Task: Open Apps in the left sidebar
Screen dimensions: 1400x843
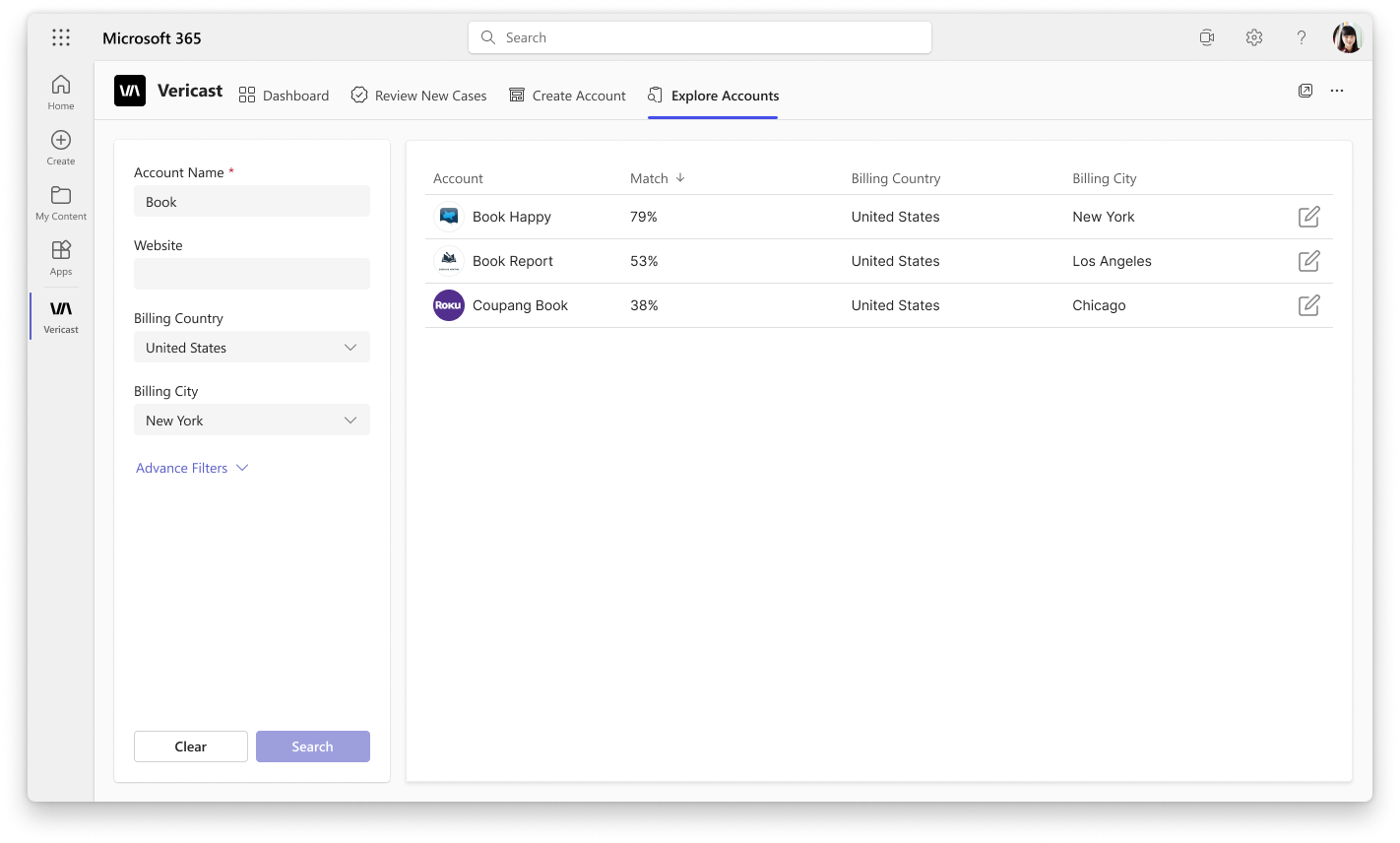Action: click(x=61, y=257)
